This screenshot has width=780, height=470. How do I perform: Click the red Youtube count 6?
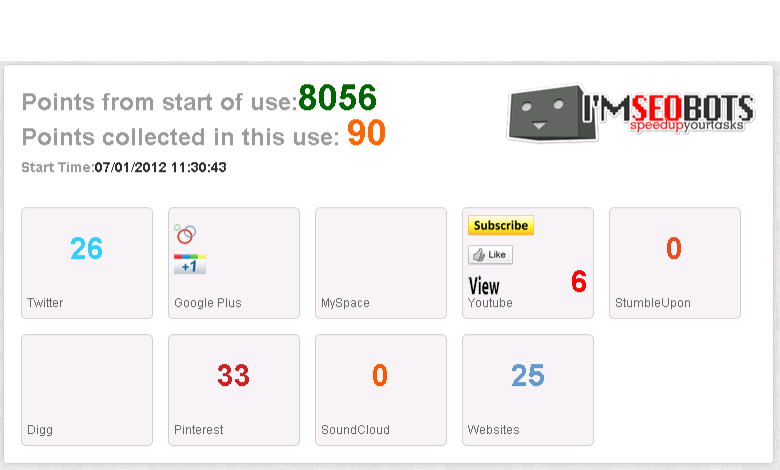(x=579, y=282)
